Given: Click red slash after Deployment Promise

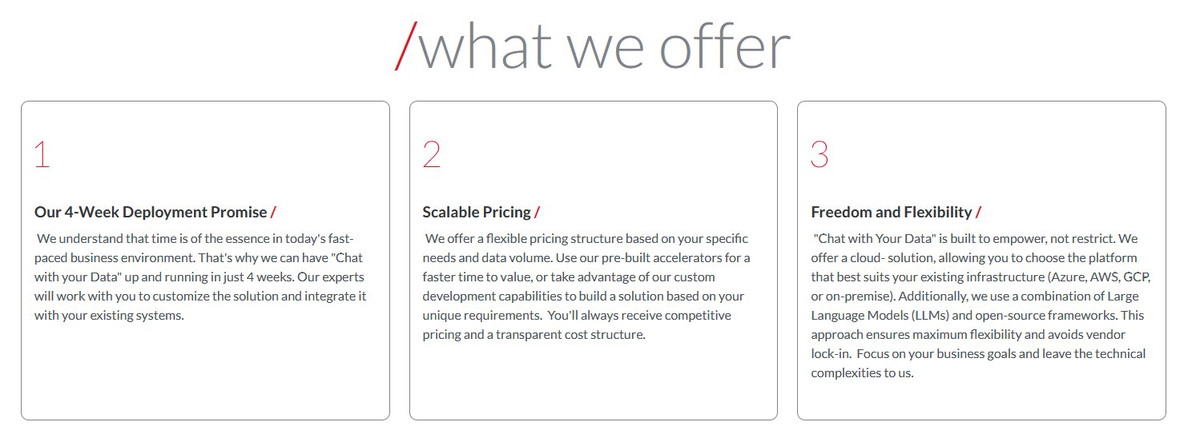Looking at the screenshot, I should (274, 212).
